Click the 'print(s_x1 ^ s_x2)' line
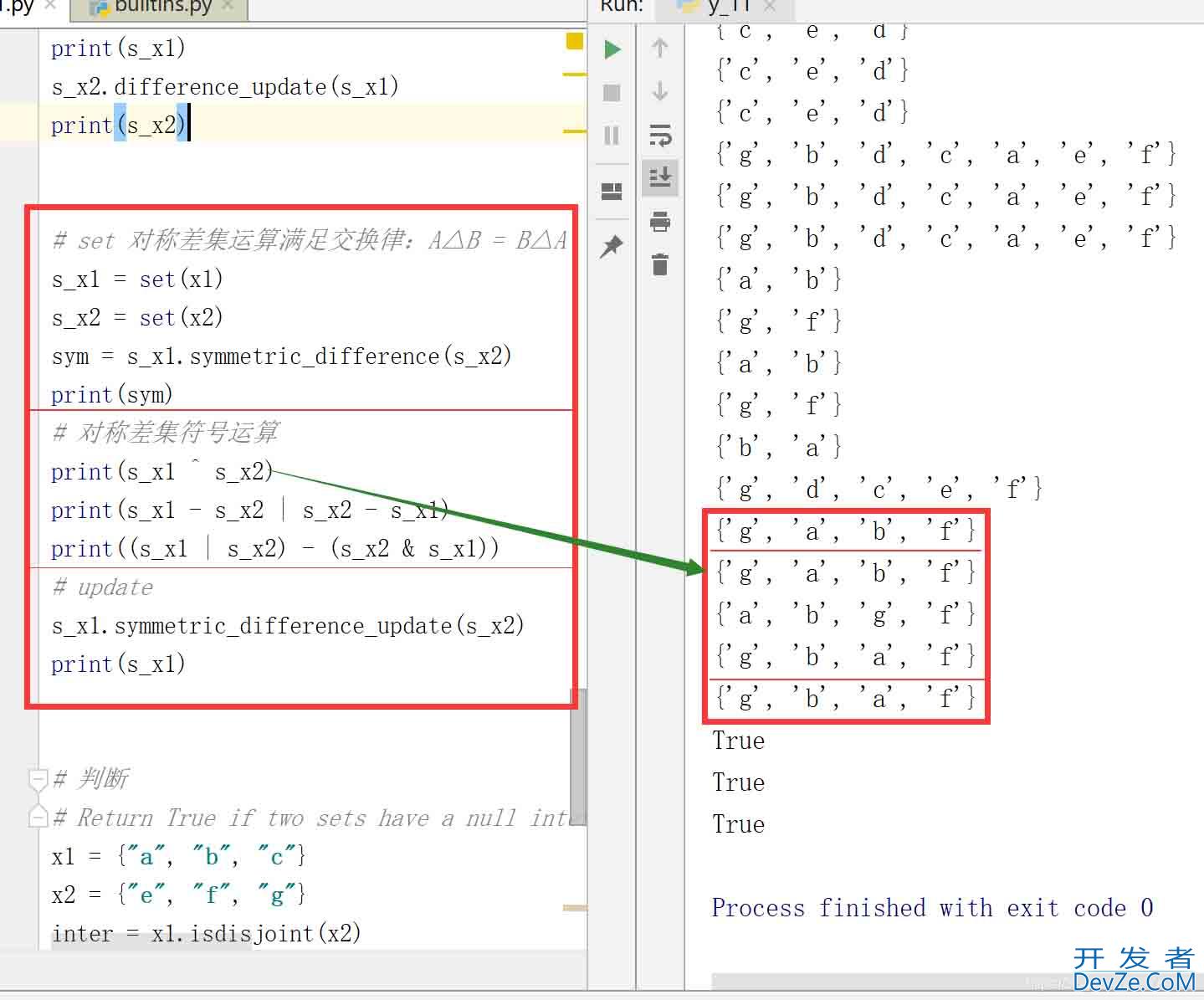Screen dimensions: 1204x1000 (162, 472)
